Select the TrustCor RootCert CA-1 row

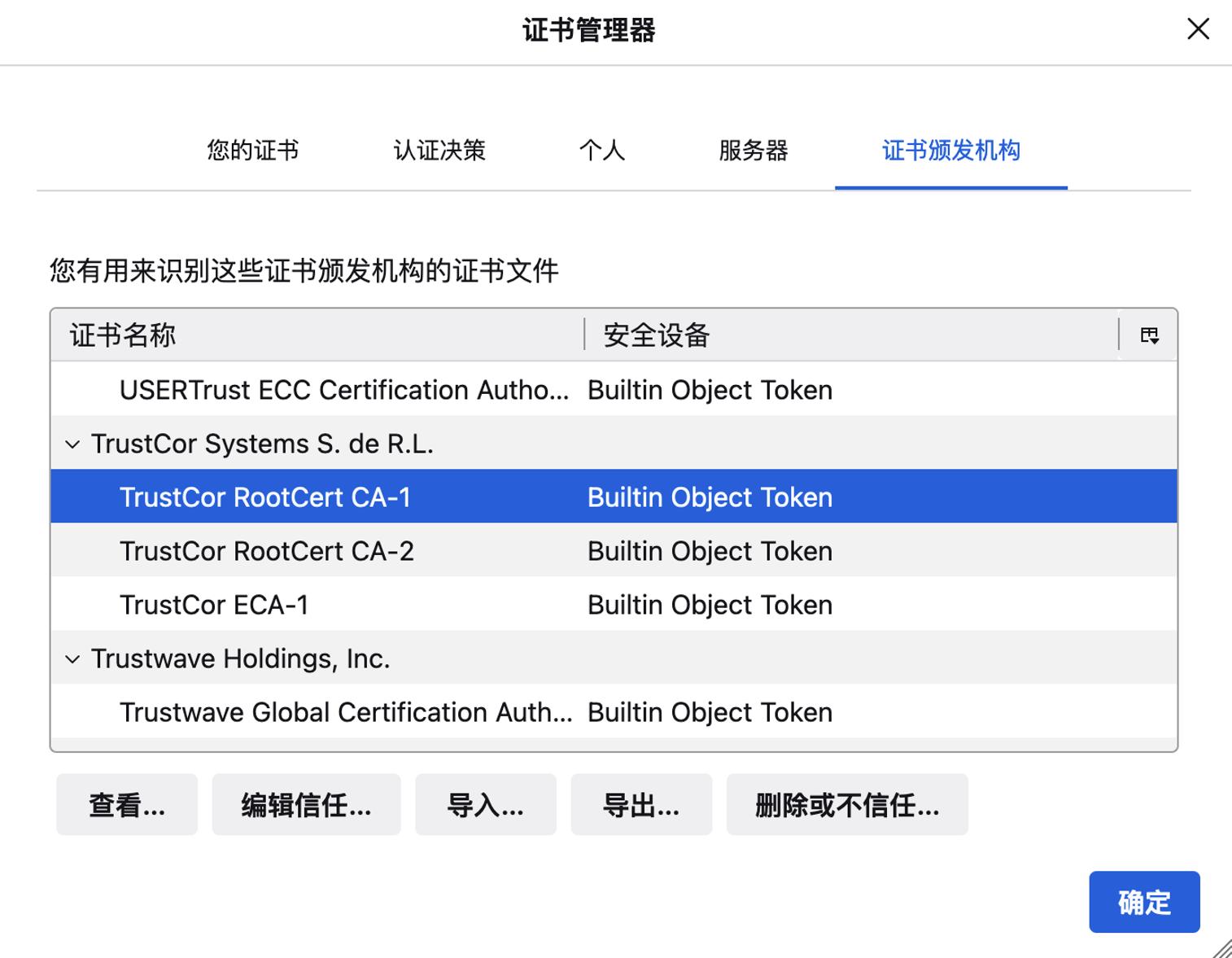click(x=614, y=497)
